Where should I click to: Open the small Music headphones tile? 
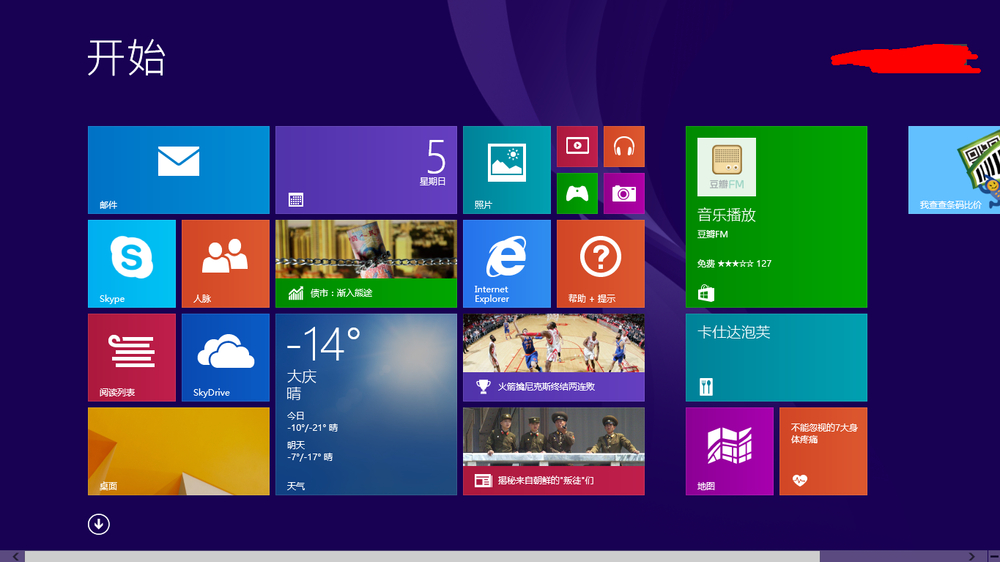click(624, 147)
